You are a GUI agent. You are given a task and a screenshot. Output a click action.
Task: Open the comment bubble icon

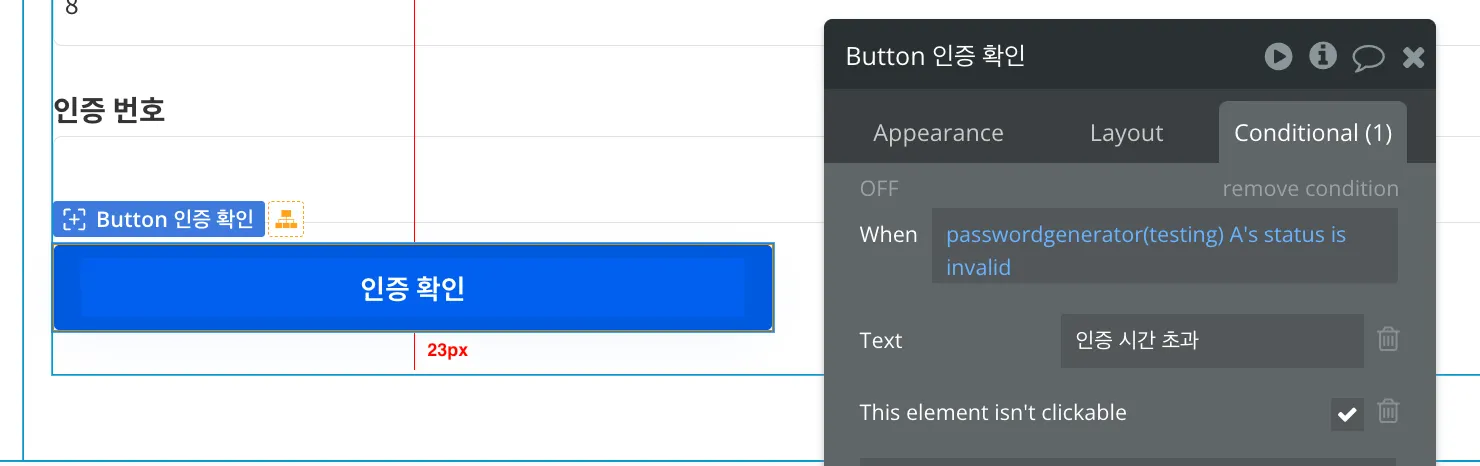click(x=1368, y=58)
